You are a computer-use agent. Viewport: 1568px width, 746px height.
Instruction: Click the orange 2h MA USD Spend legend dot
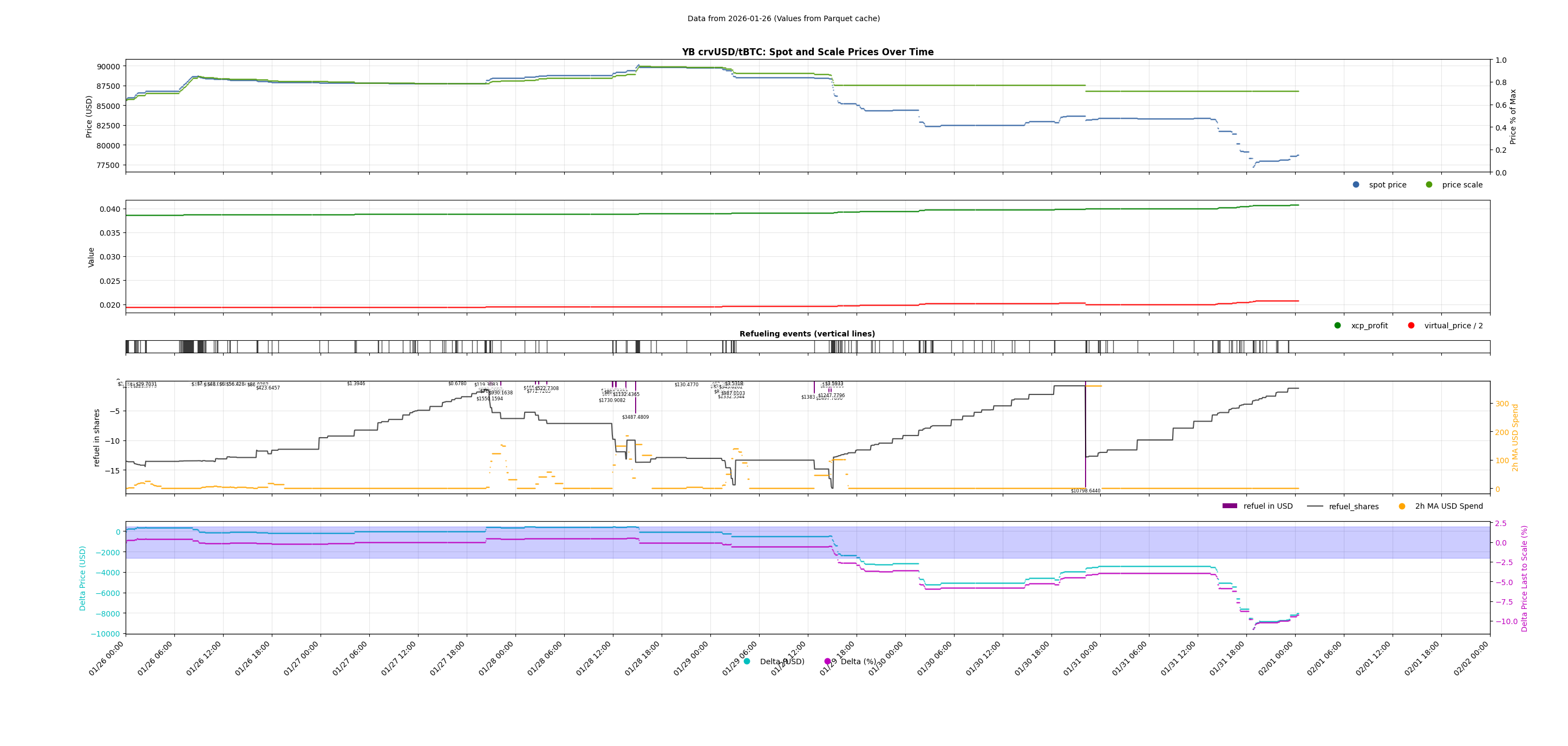click(x=1402, y=506)
